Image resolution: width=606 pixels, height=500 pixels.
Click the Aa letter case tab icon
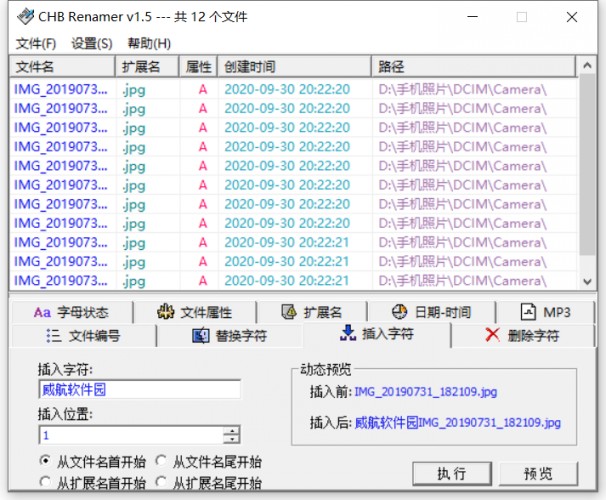42,312
